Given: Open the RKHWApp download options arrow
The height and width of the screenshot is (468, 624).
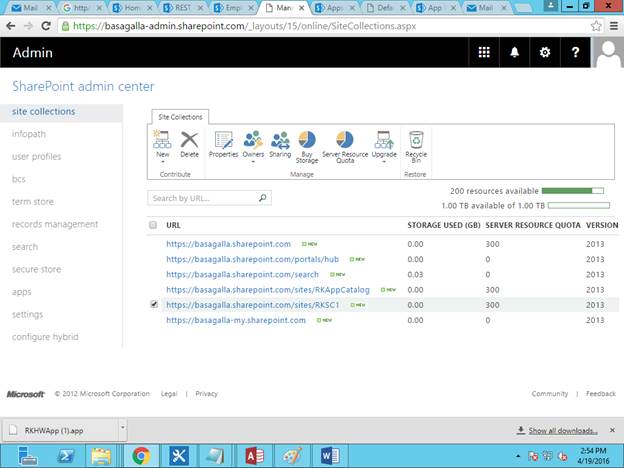Looking at the screenshot, I should point(123,428).
